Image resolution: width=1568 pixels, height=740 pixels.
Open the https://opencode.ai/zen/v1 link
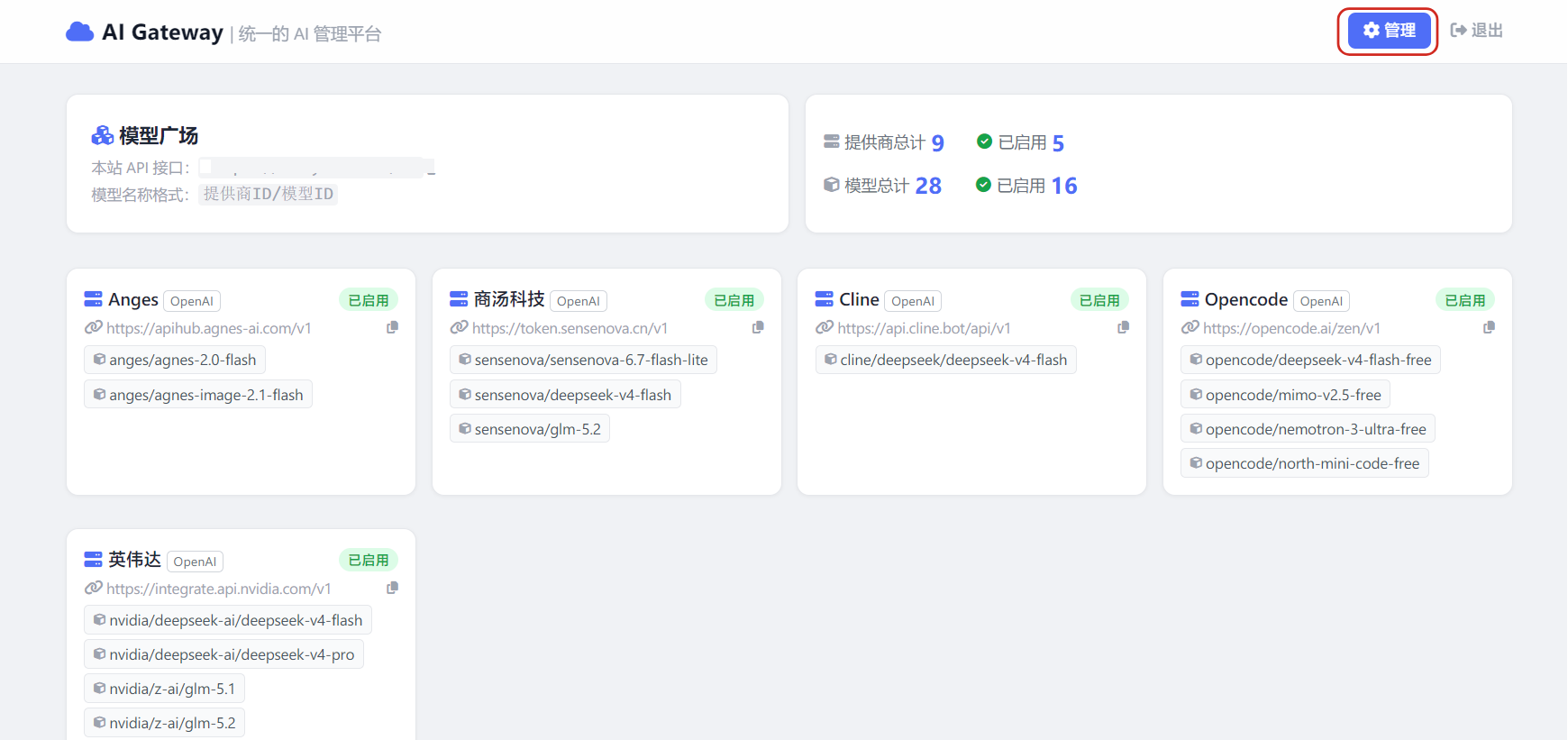pyautogui.click(x=1291, y=328)
